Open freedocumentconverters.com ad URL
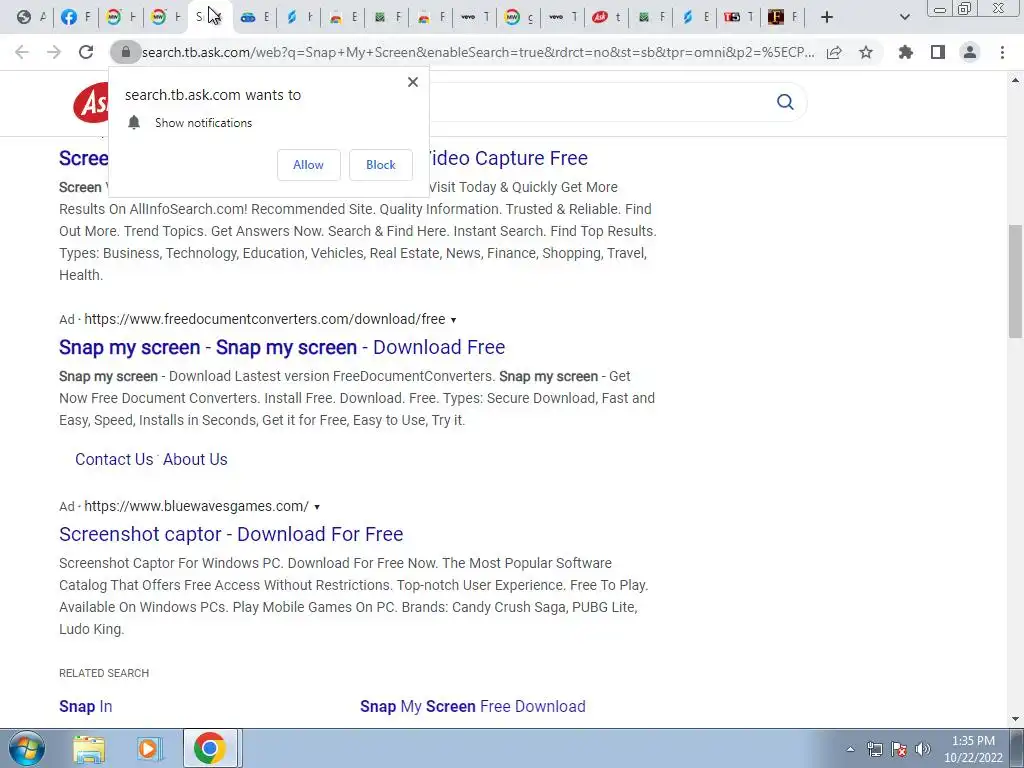The height and width of the screenshot is (768, 1024). (x=264, y=319)
